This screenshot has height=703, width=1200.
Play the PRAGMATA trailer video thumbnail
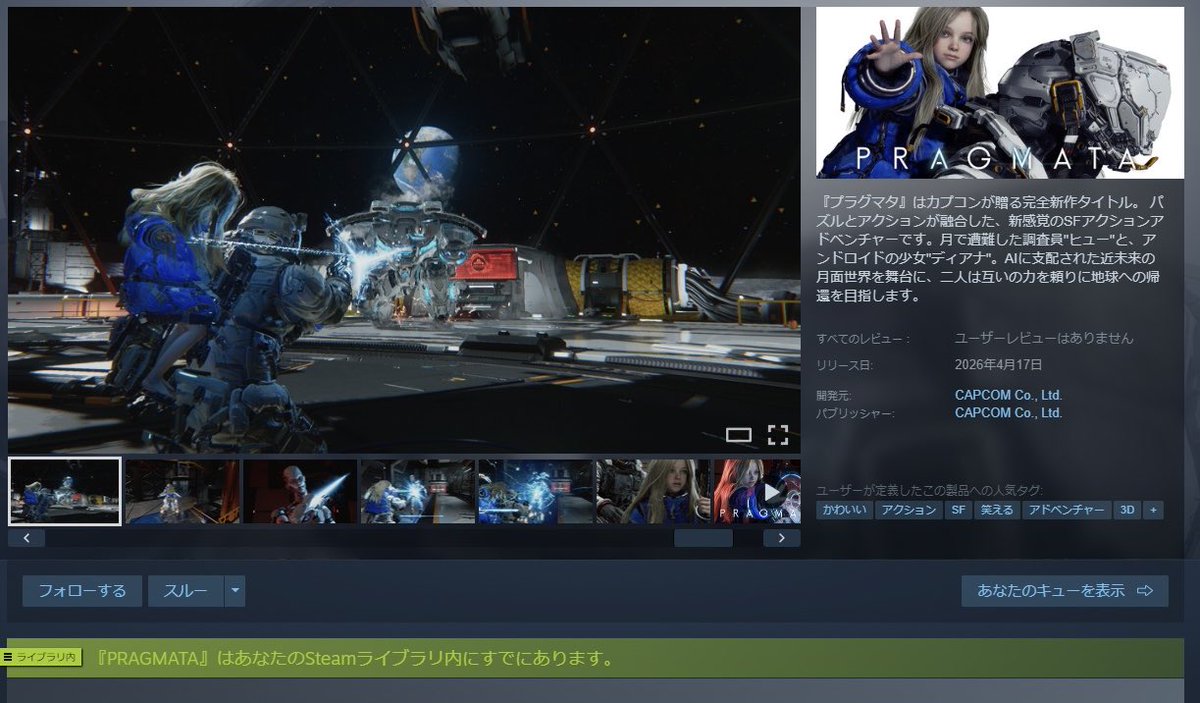click(757, 492)
